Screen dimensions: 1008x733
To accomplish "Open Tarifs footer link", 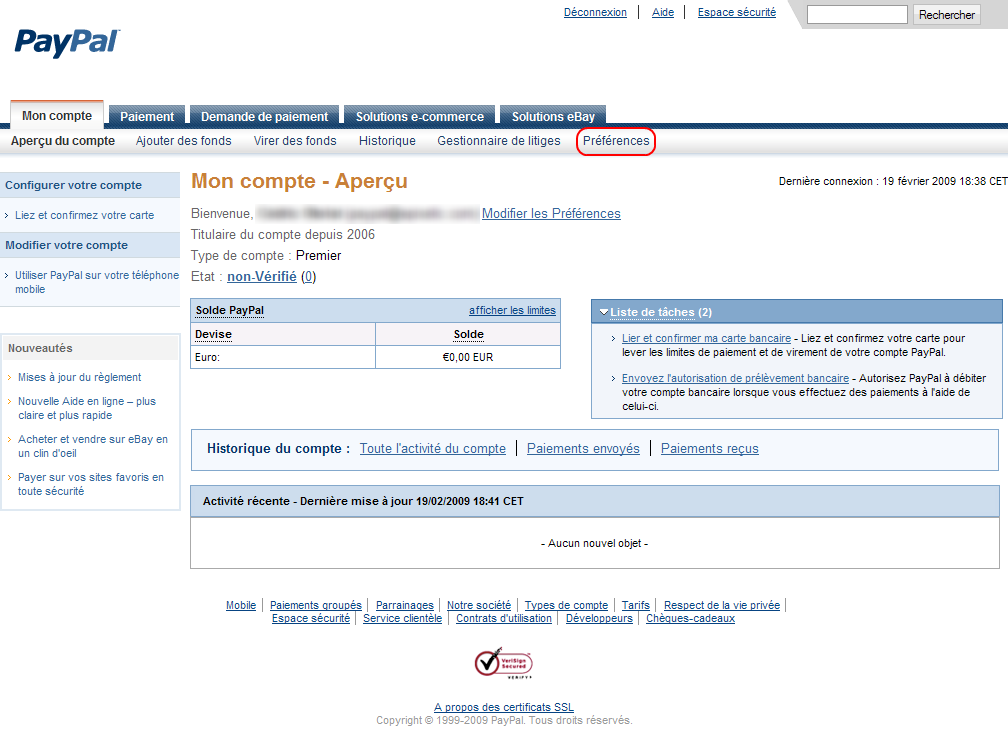I will [636, 605].
